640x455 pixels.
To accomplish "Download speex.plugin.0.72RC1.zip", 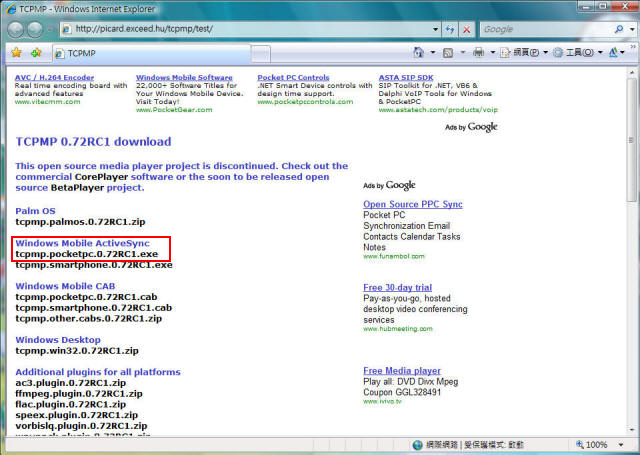I will pyautogui.click(x=77, y=415).
